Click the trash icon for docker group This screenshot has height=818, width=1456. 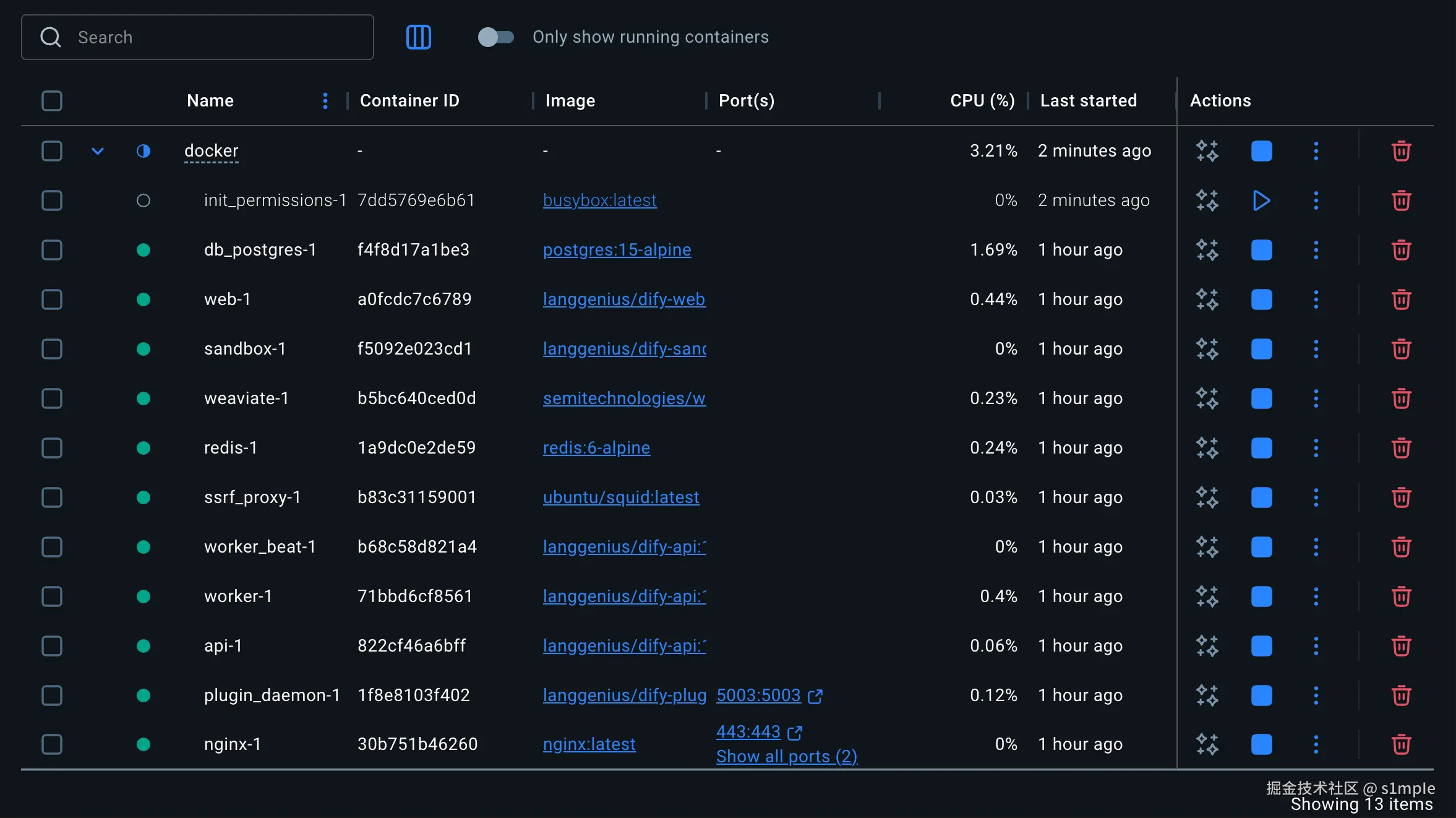point(1401,151)
